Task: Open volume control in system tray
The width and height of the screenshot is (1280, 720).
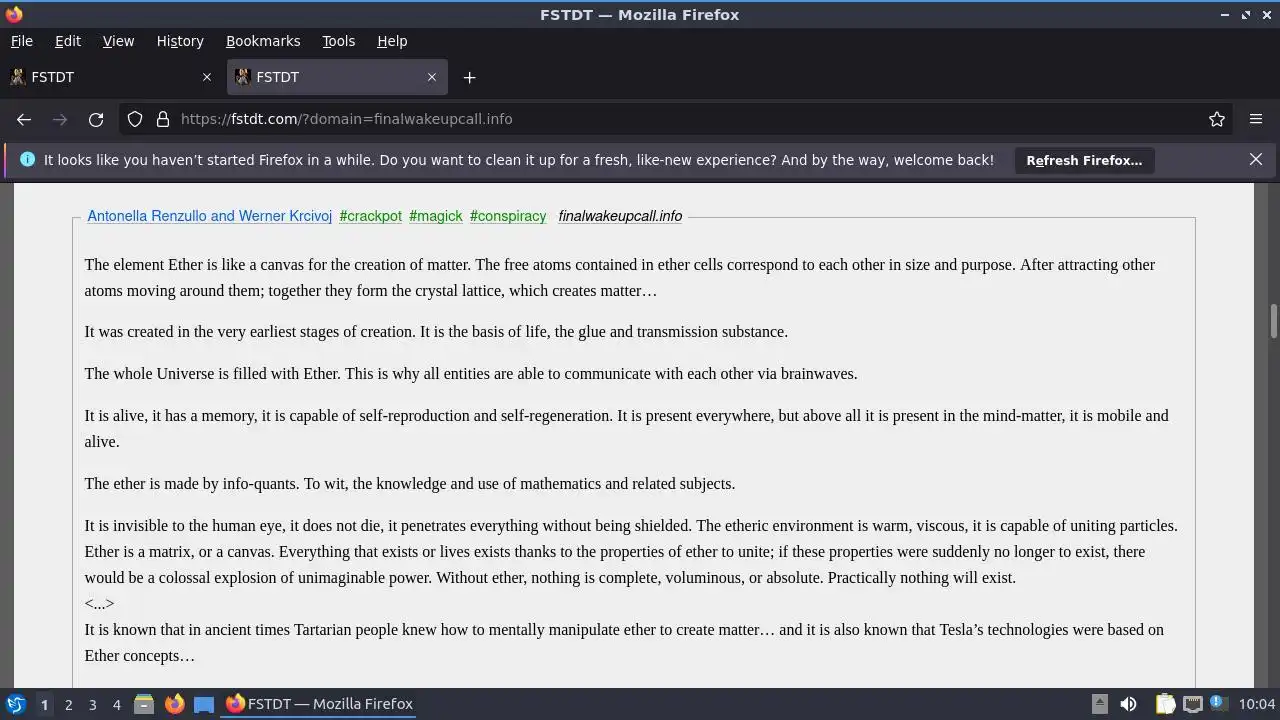Action: pyautogui.click(x=1128, y=704)
